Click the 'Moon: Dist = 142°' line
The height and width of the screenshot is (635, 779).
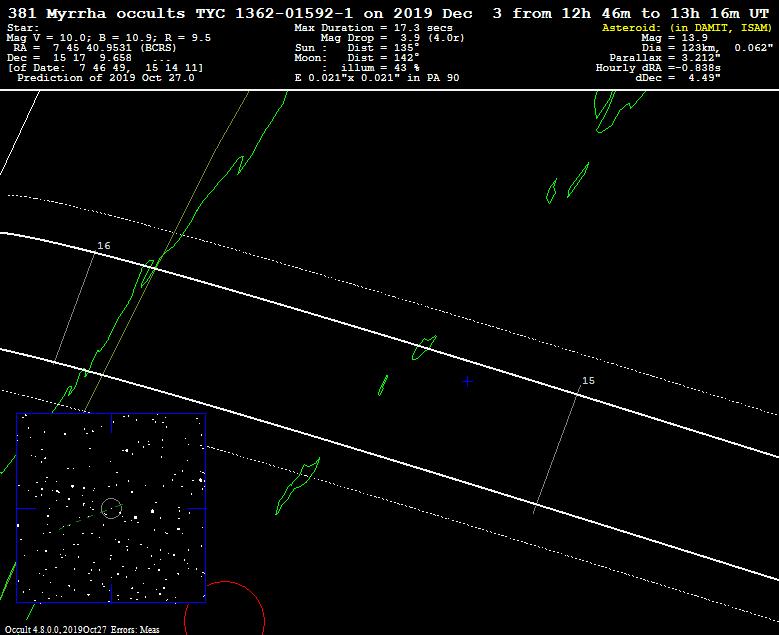click(x=357, y=58)
